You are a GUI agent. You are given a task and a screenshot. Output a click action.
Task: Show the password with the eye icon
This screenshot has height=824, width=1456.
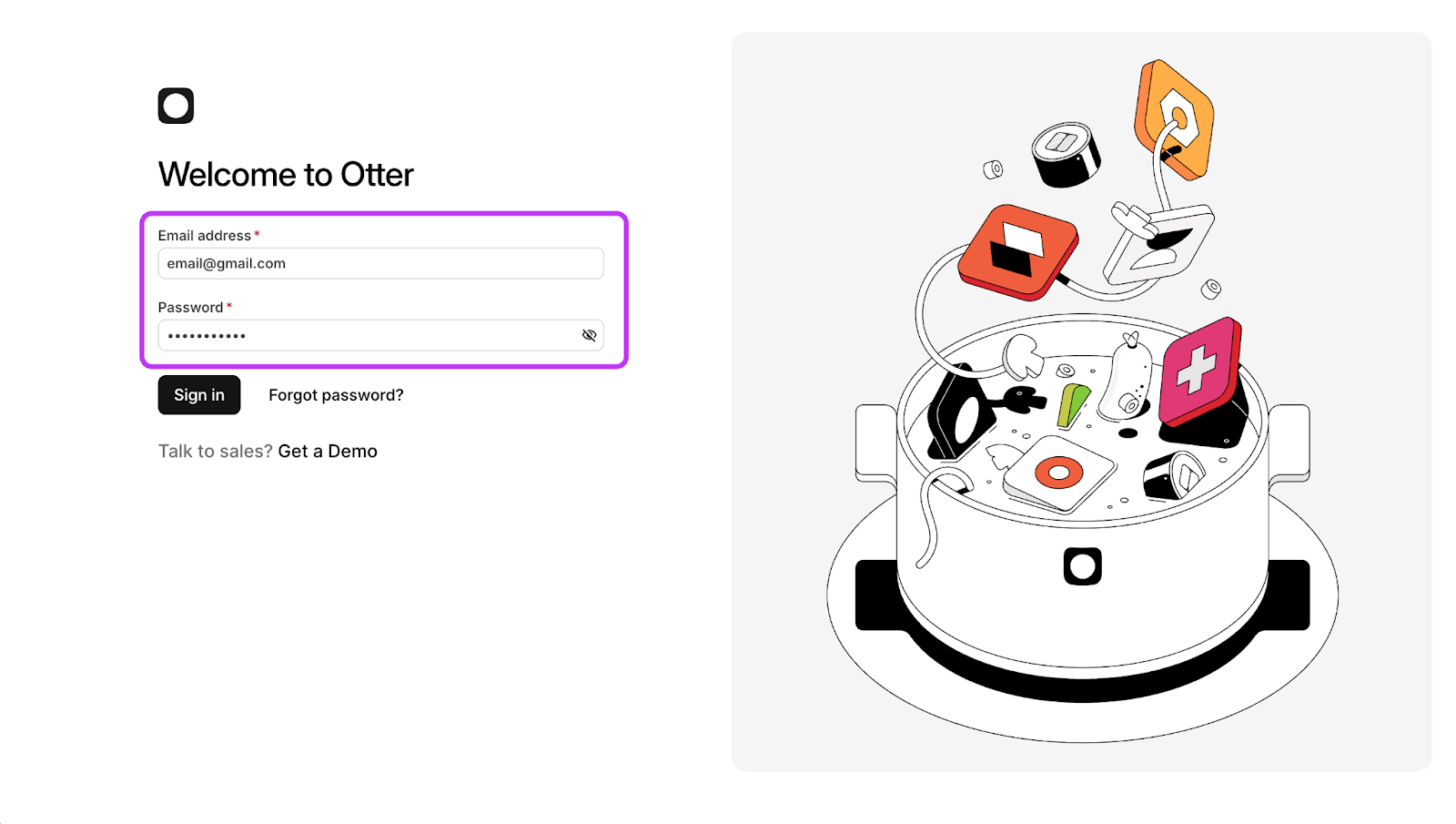[589, 335]
